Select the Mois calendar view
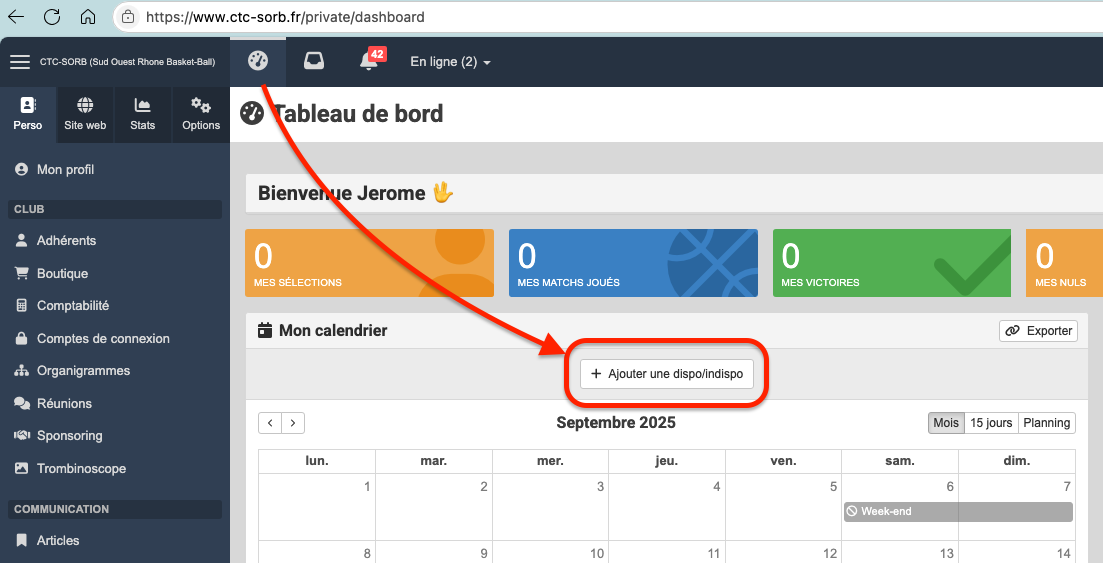This screenshot has width=1103, height=563. click(945, 423)
